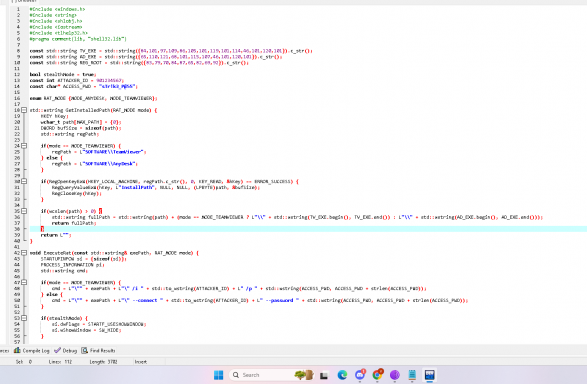This screenshot has width=587, height=384.
Task: Click the "std::wstring regPath;" line
Action: tap(70, 134)
